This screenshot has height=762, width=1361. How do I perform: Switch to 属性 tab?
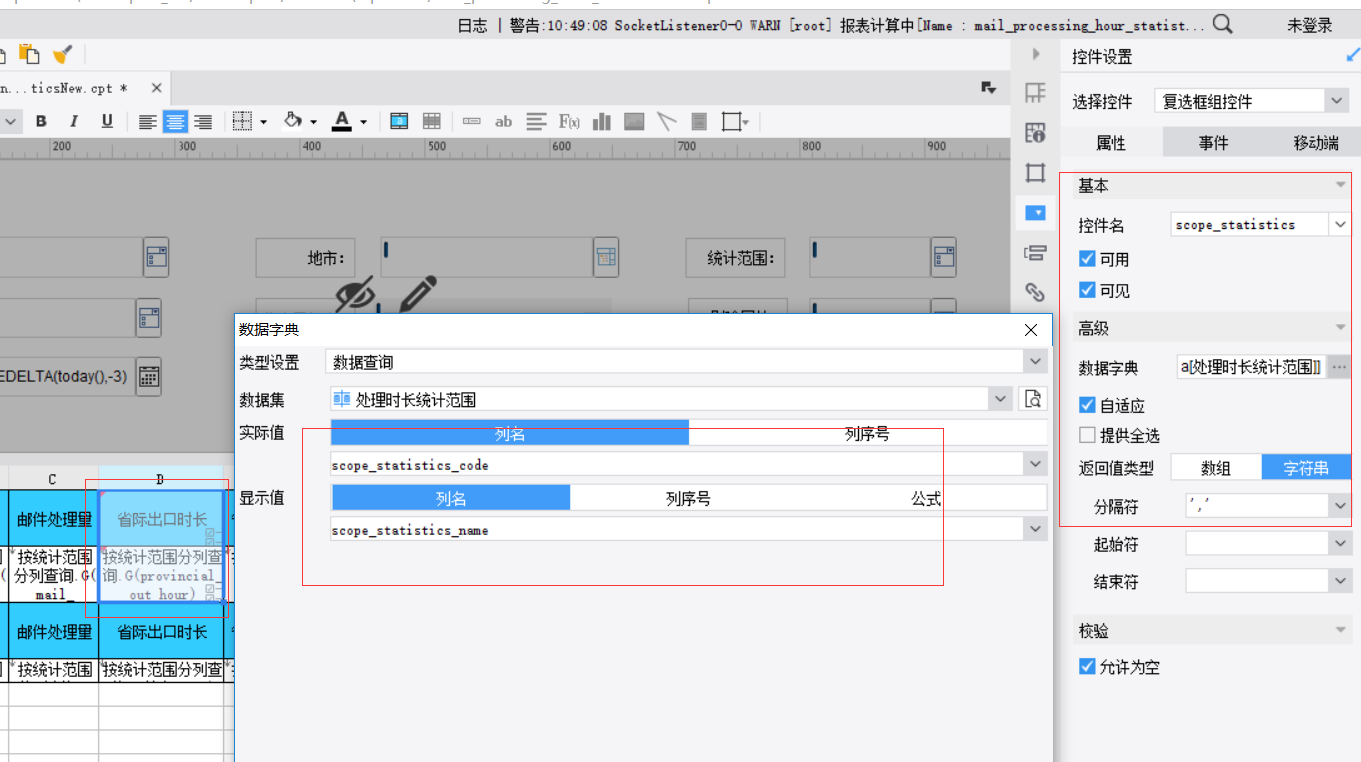tap(1111, 143)
